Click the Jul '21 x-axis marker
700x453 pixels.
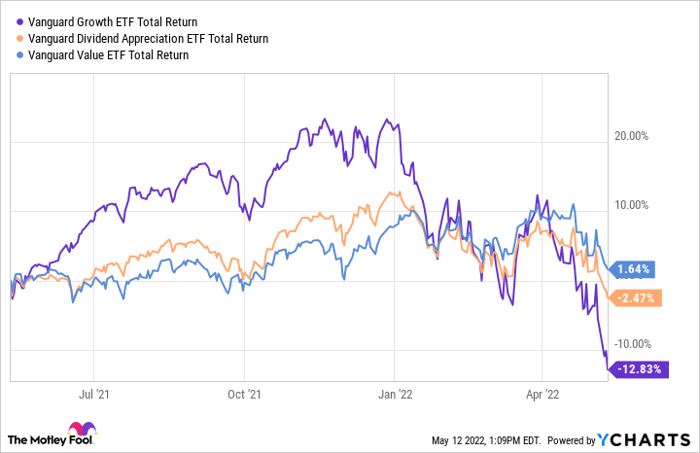point(92,395)
